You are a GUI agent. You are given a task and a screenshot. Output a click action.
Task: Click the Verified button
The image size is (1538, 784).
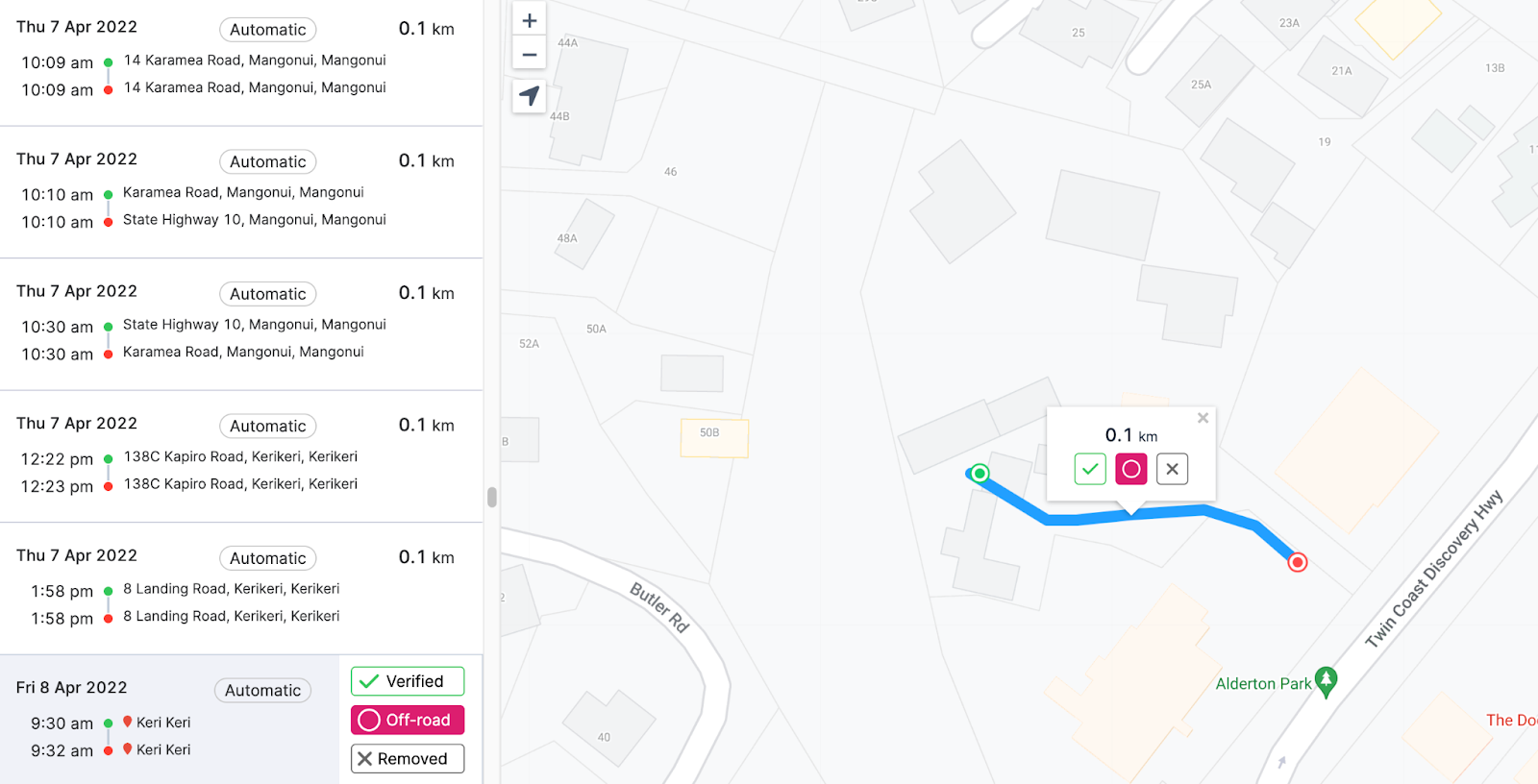pos(408,681)
